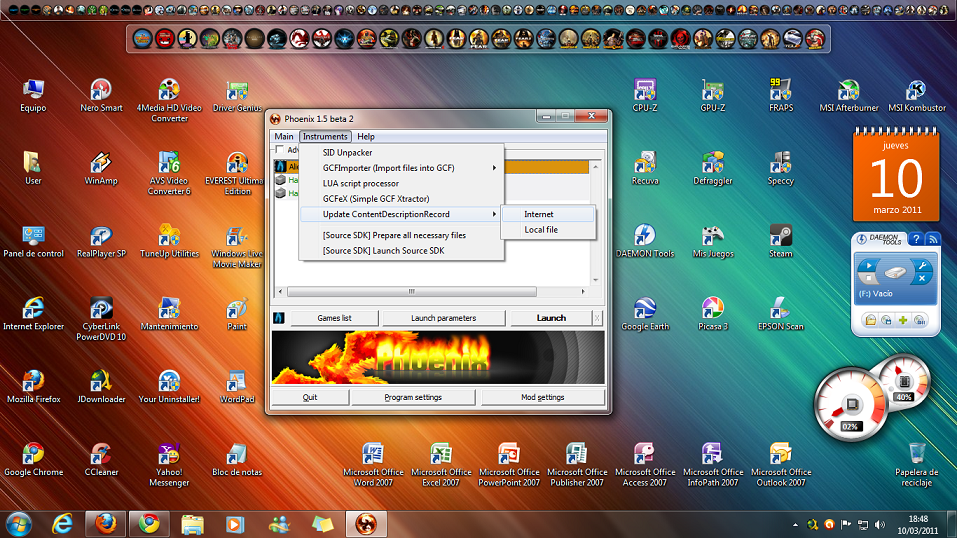Click the Quit button in Phoenix
The image size is (957, 538).
pyautogui.click(x=310, y=397)
